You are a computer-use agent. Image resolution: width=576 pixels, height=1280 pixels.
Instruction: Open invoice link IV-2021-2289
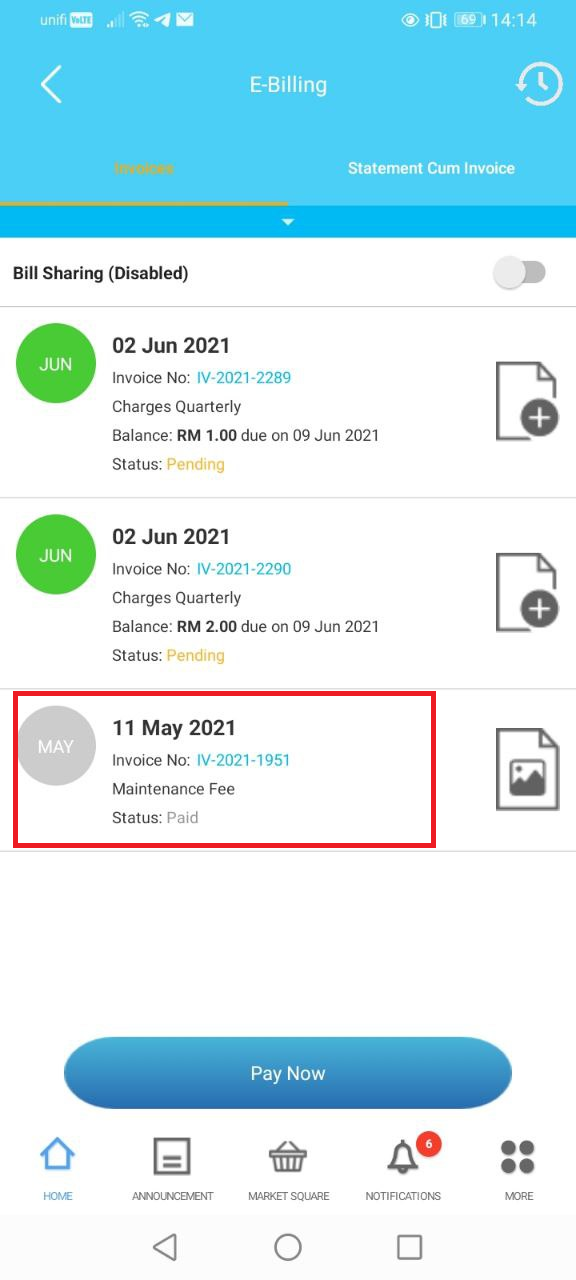(x=244, y=377)
